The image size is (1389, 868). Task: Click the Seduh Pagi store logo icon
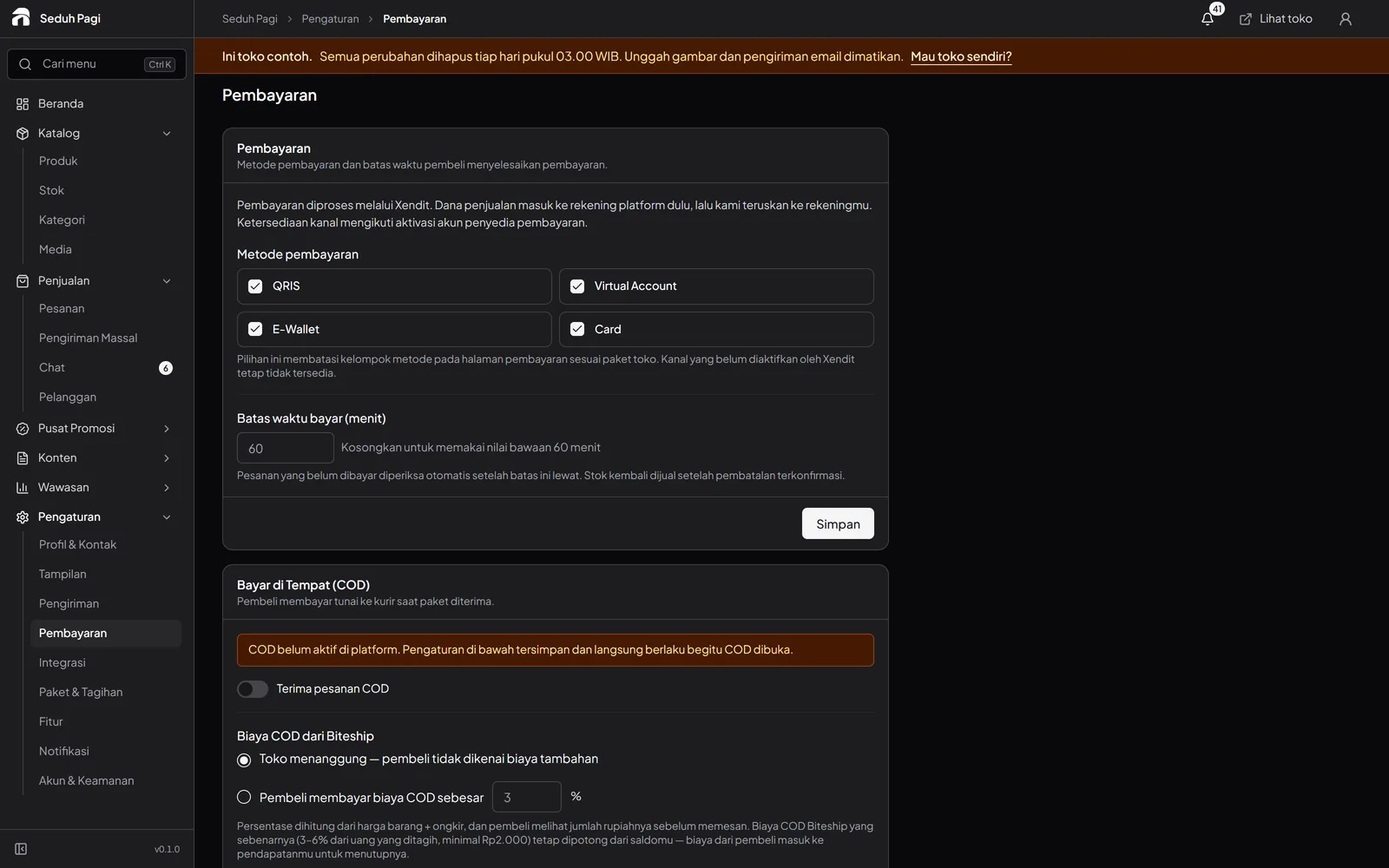pos(21,17)
